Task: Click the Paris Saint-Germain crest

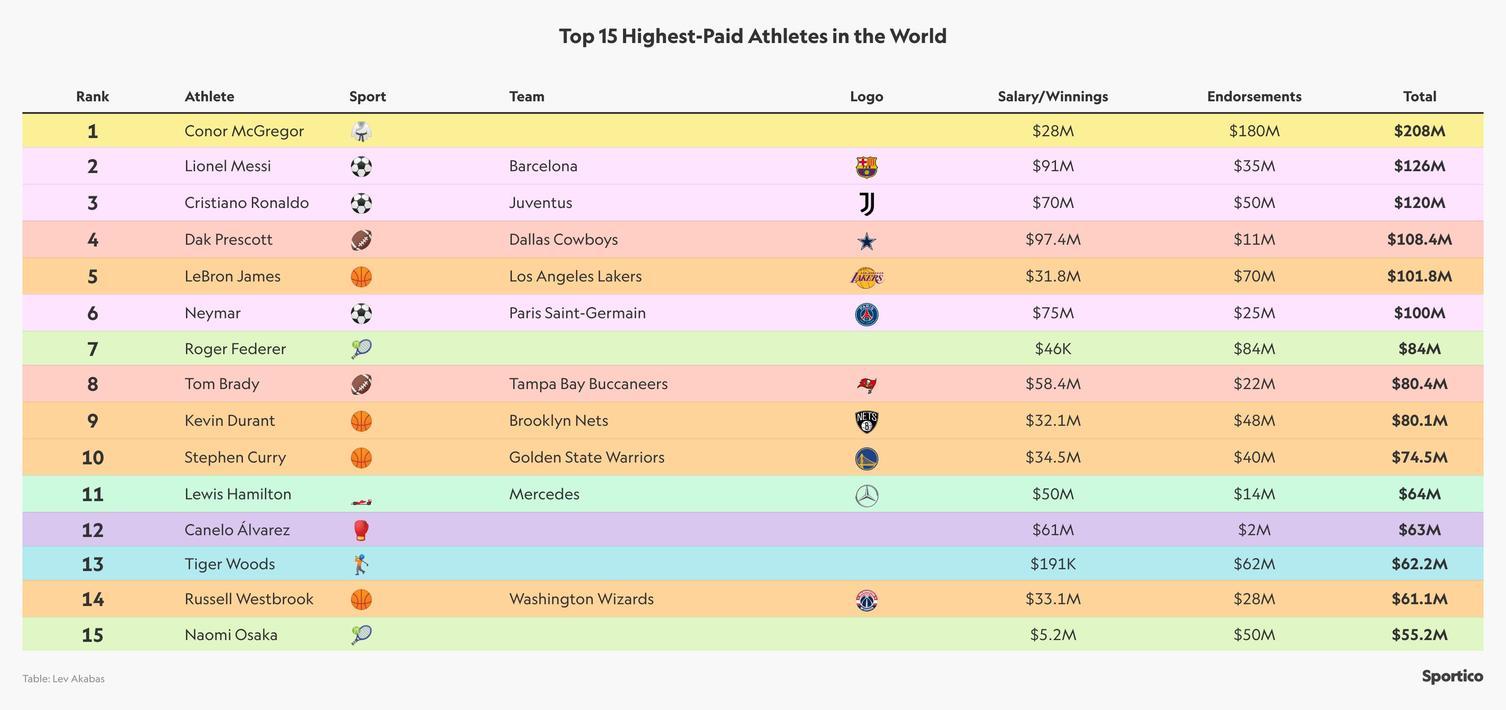Action: [866, 314]
